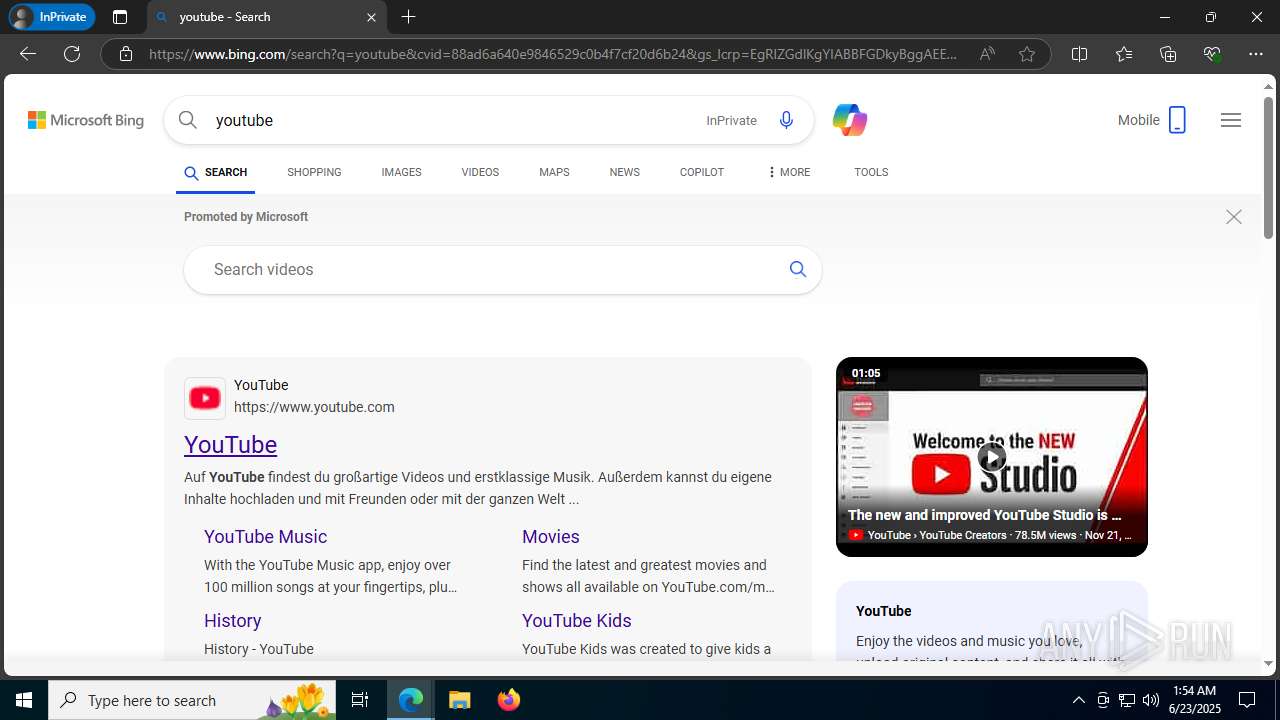Click the taskbar clock showing 1:54 AM

(x=1193, y=700)
